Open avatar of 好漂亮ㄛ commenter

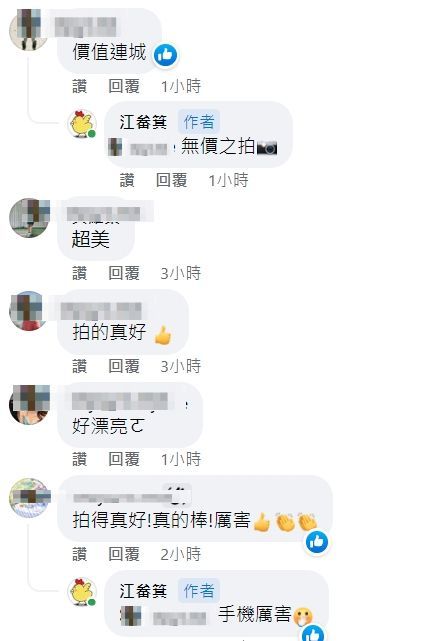[x=29, y=404]
